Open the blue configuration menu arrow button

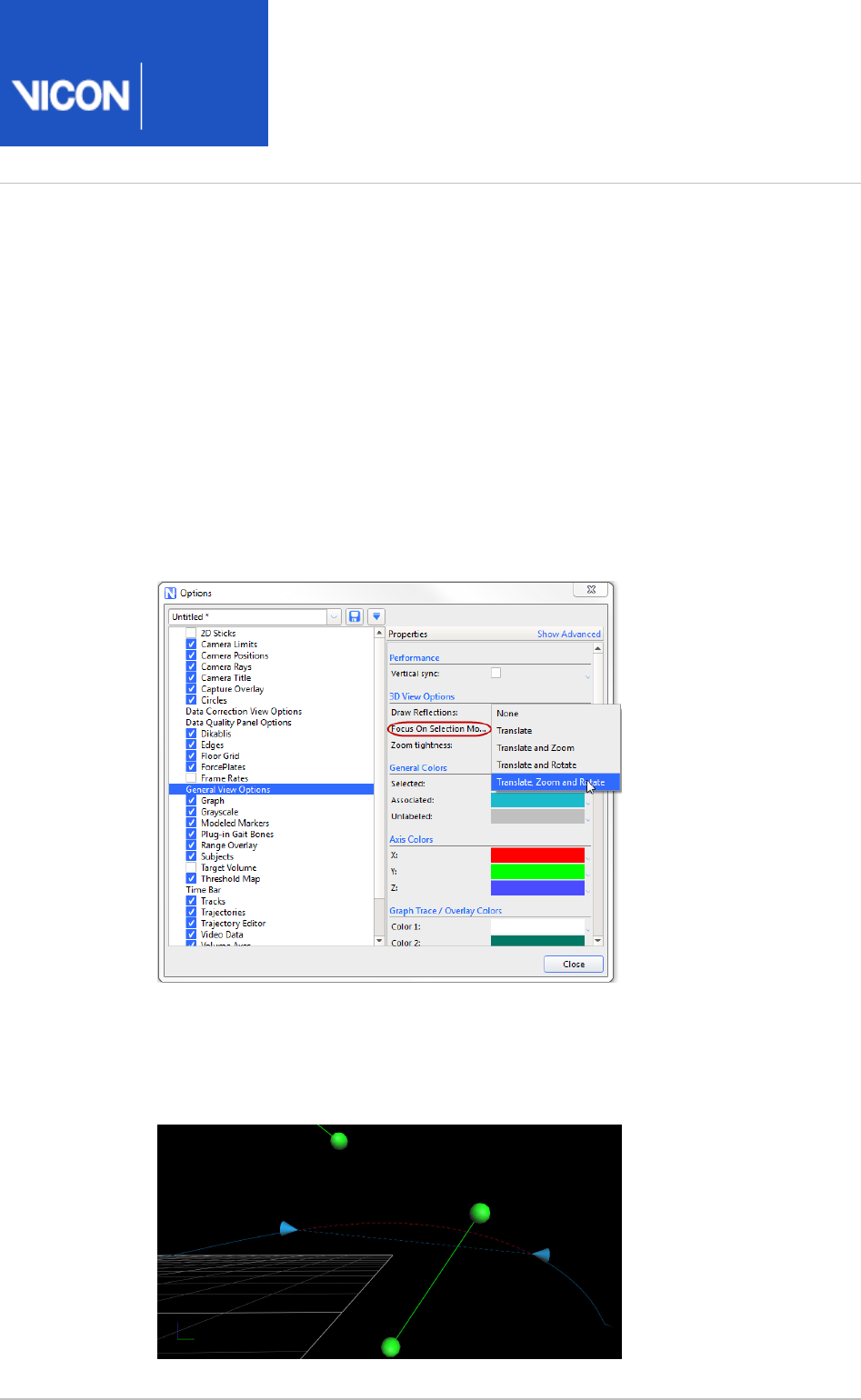[376, 616]
